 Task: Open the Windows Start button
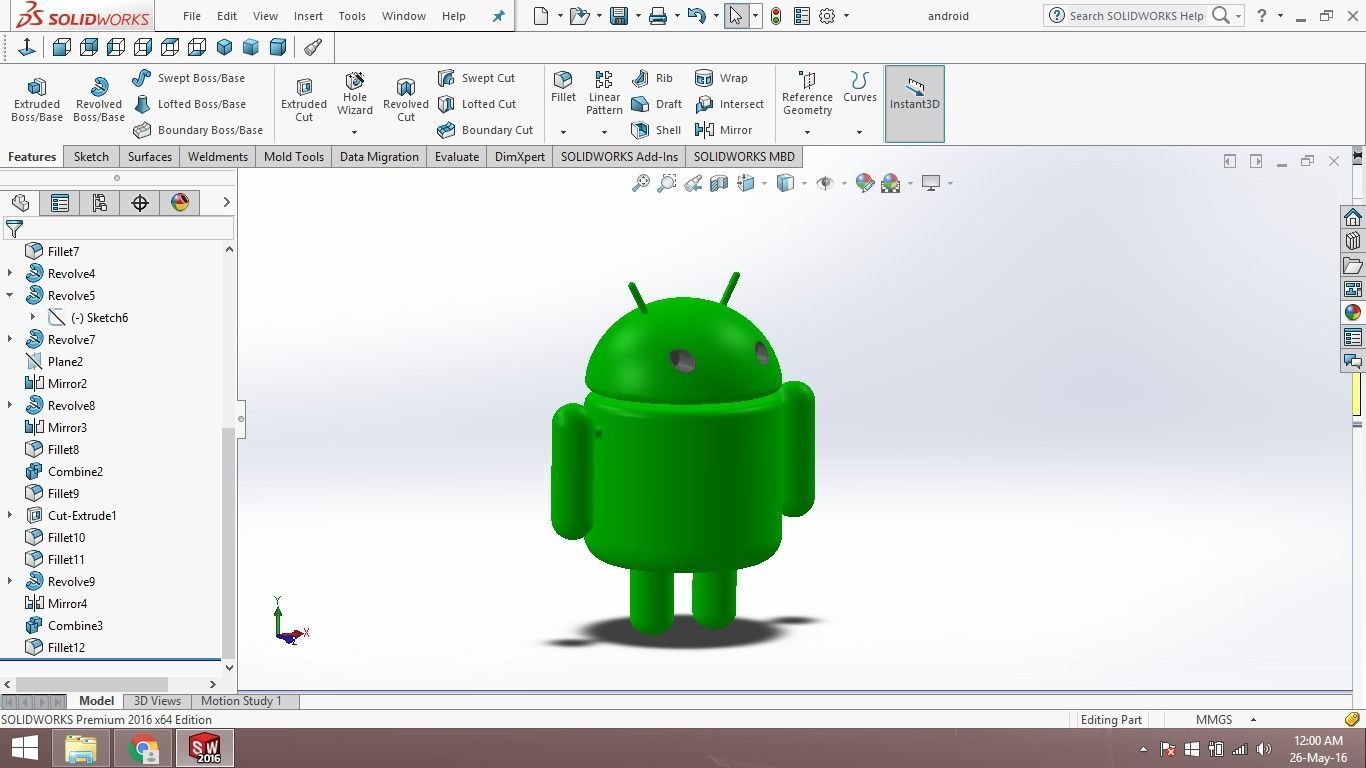(x=25, y=748)
